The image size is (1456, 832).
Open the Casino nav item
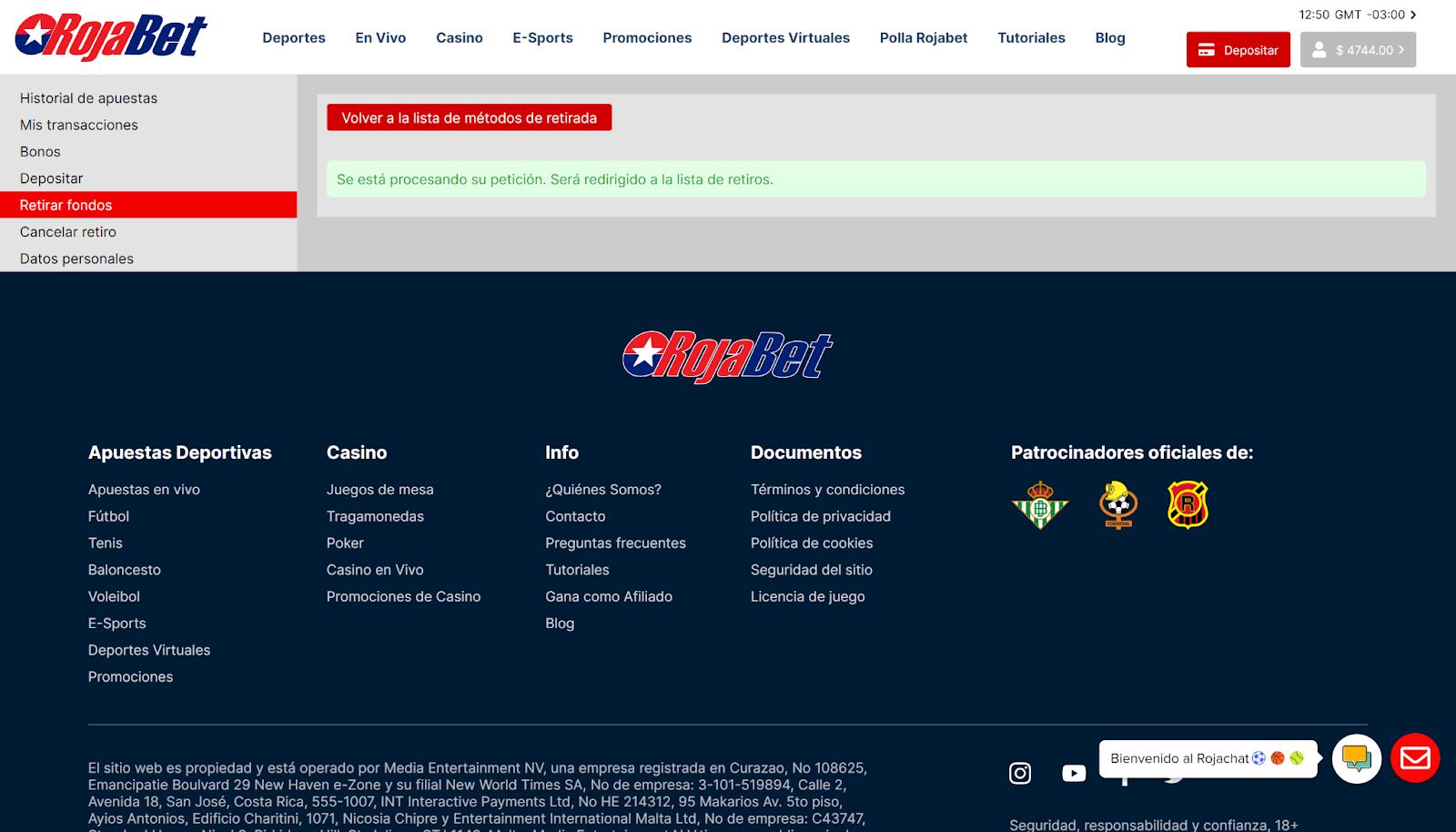click(x=460, y=37)
